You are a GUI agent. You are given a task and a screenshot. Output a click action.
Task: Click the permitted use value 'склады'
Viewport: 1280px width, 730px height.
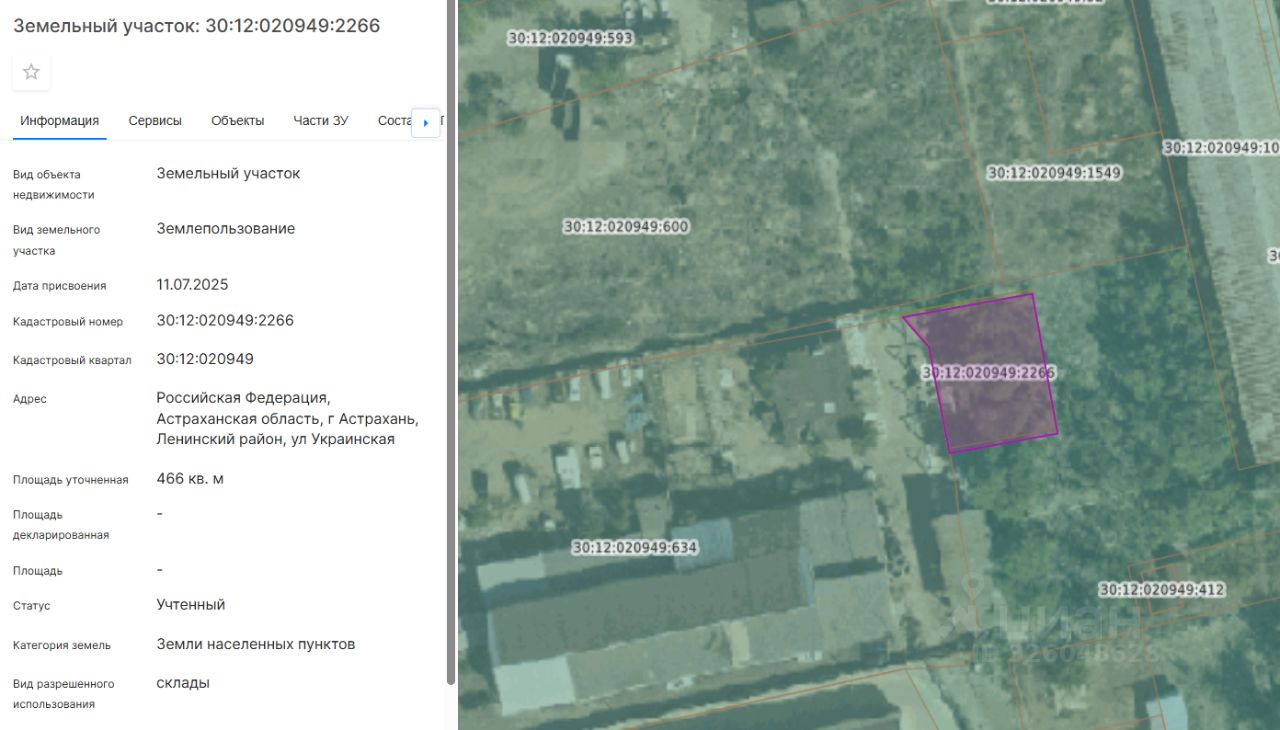(183, 684)
